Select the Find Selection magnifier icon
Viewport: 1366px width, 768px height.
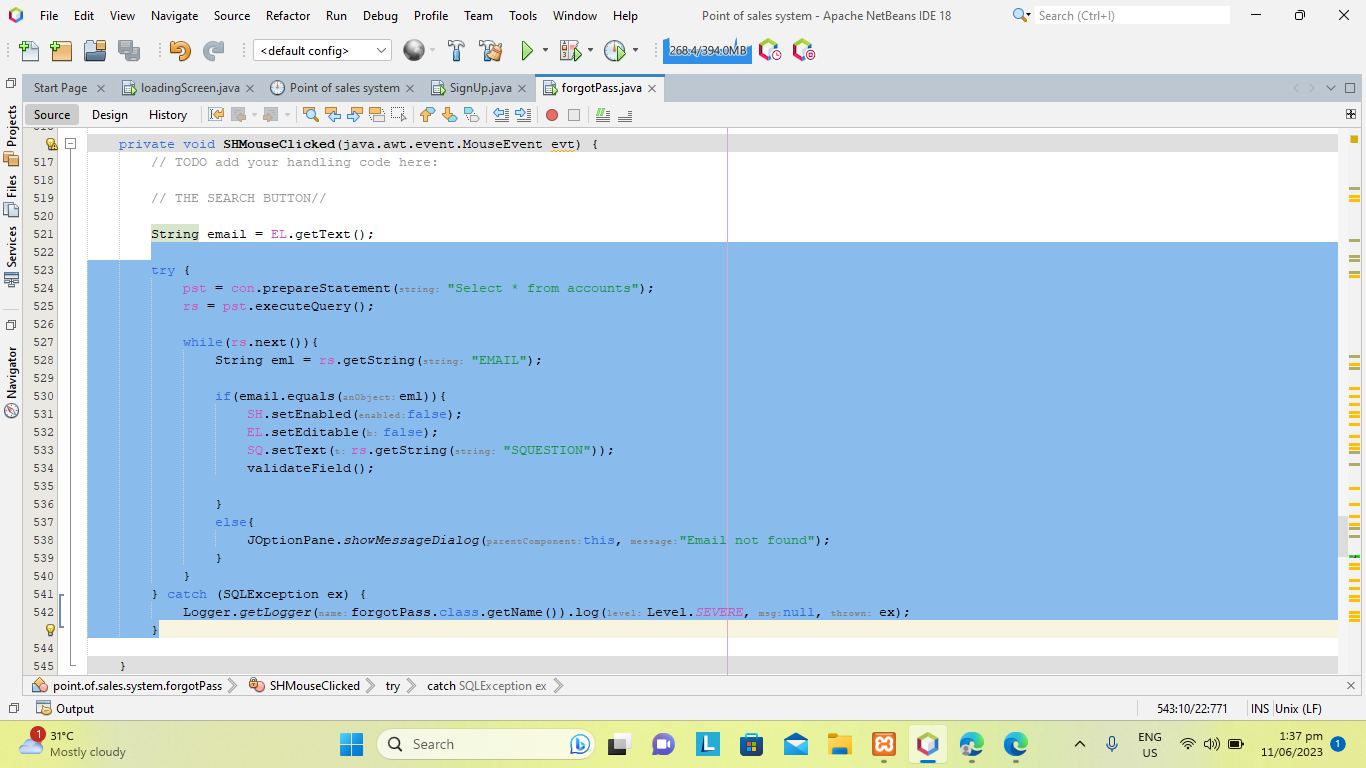tap(310, 115)
